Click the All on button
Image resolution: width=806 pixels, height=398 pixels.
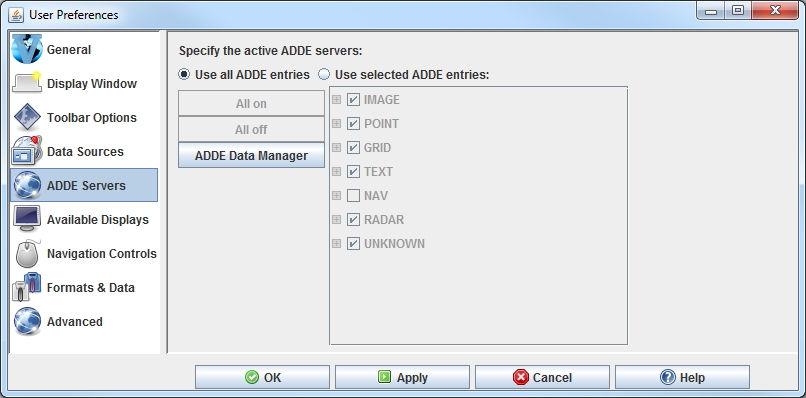tap(251, 103)
